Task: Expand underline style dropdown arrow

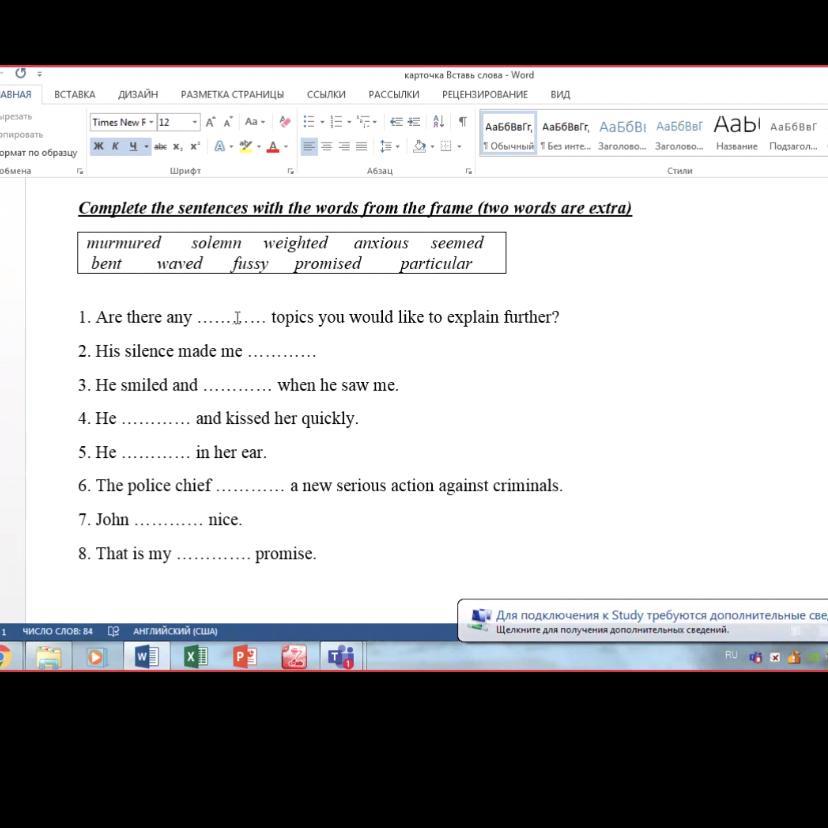Action: (146, 146)
